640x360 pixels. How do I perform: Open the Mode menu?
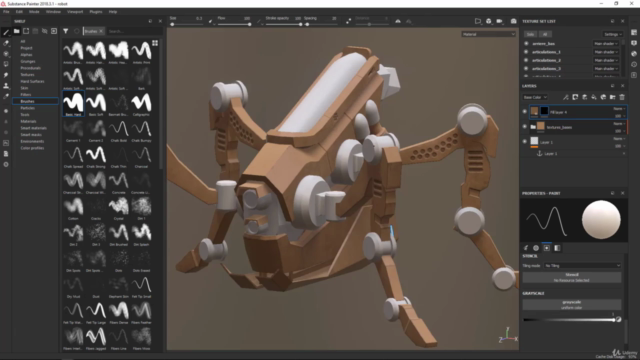(x=34, y=12)
